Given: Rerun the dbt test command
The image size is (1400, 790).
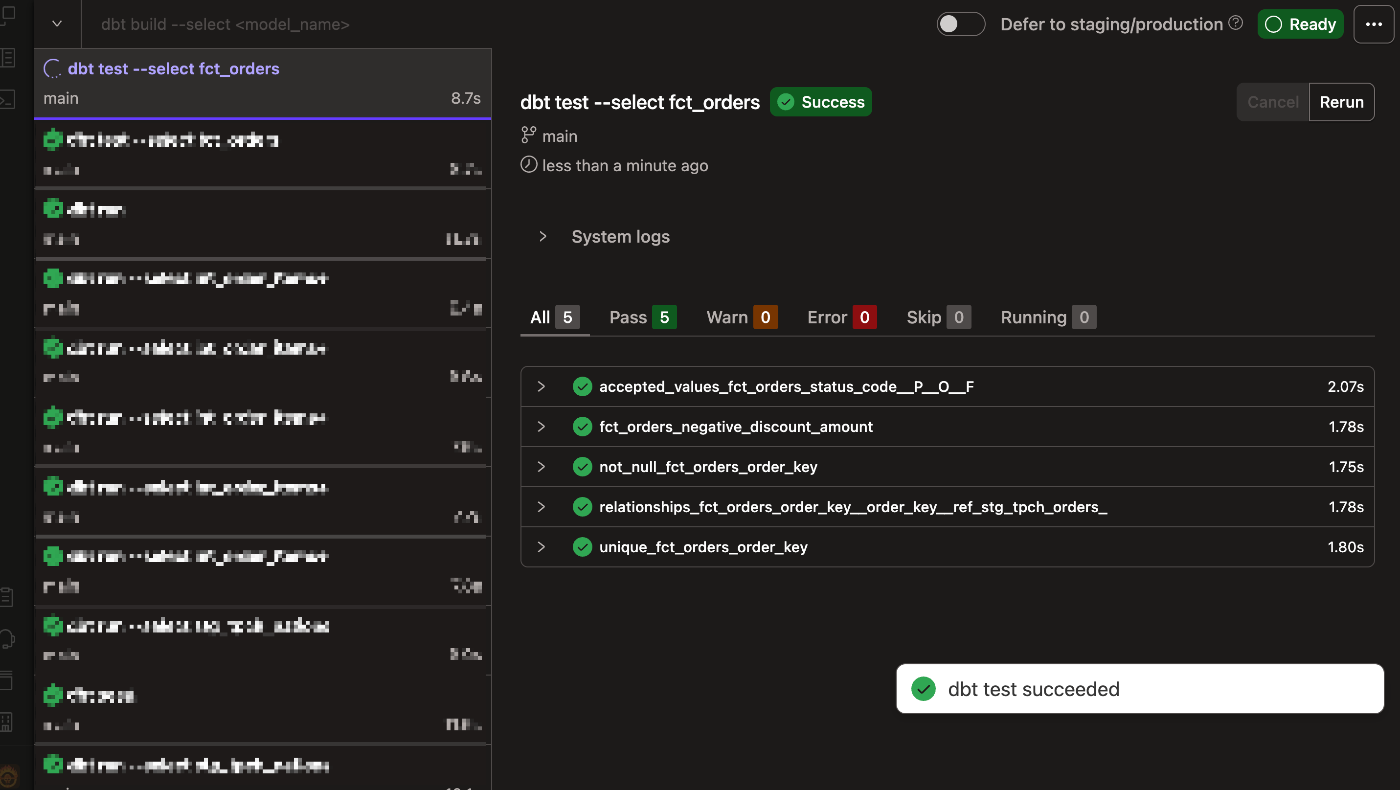Looking at the screenshot, I should 1342,102.
